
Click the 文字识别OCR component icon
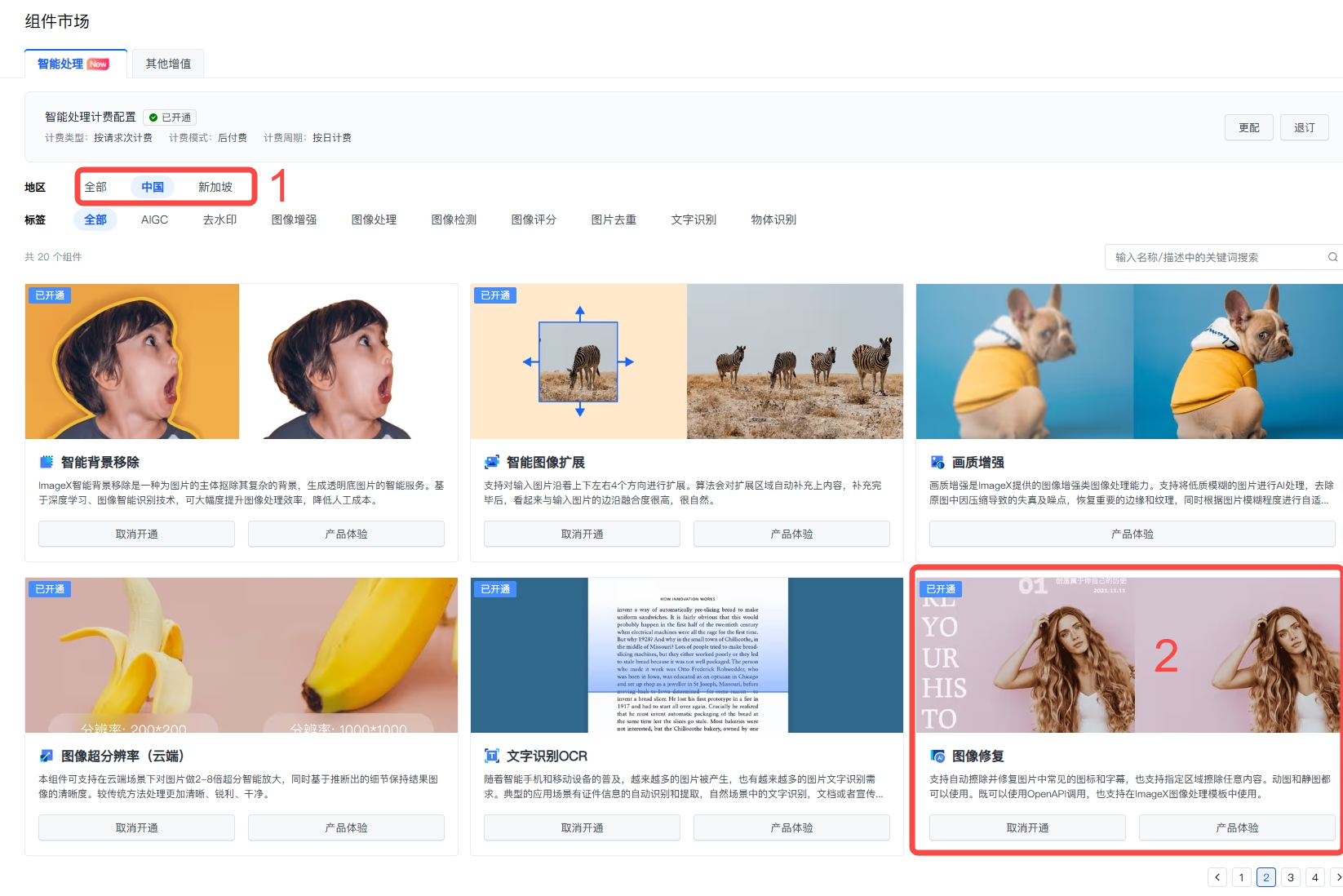coord(491,756)
